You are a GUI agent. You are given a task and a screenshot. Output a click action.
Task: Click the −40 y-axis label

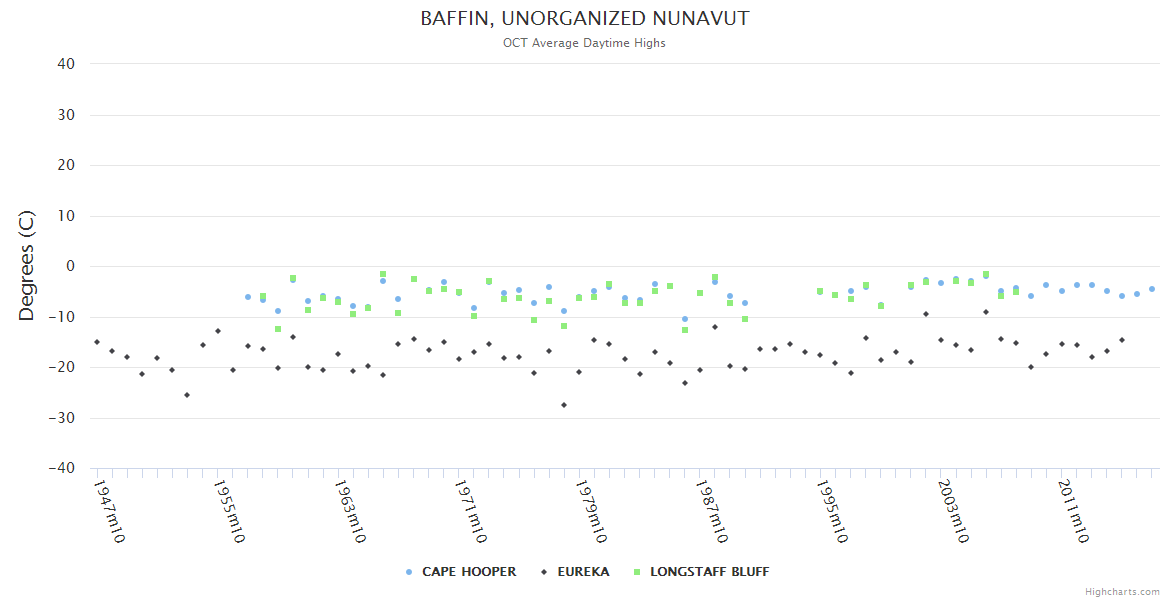[62, 468]
